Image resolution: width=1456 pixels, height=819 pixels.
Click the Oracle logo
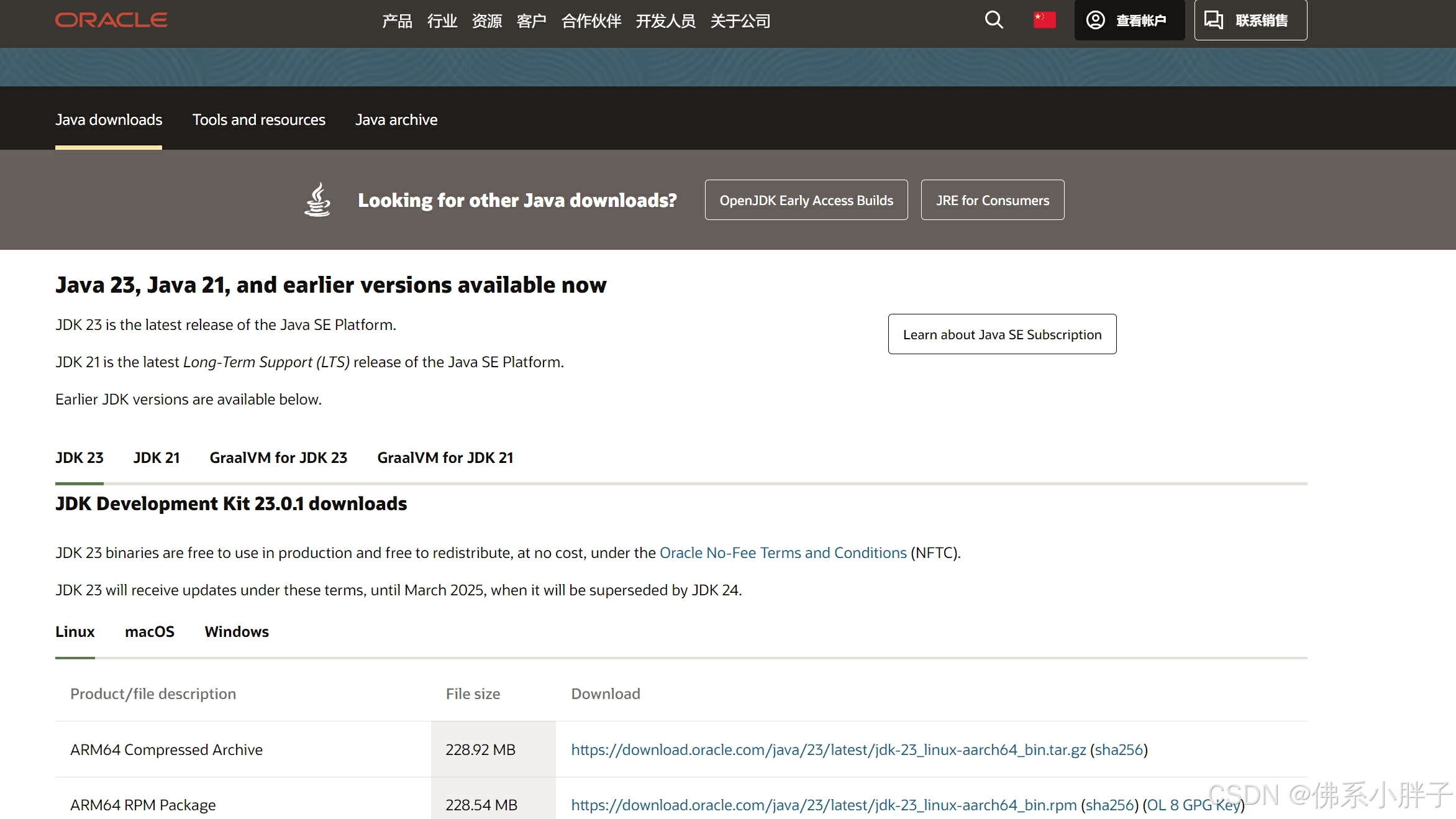pos(111,20)
